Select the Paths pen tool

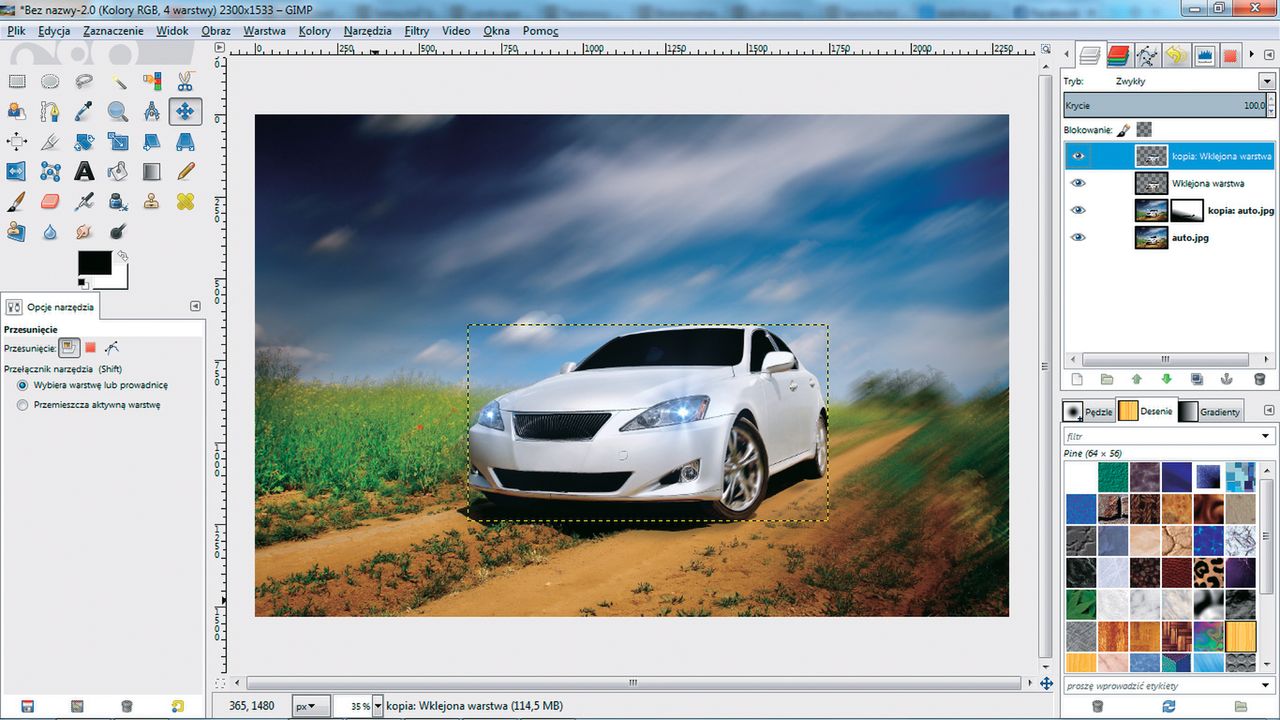point(50,111)
